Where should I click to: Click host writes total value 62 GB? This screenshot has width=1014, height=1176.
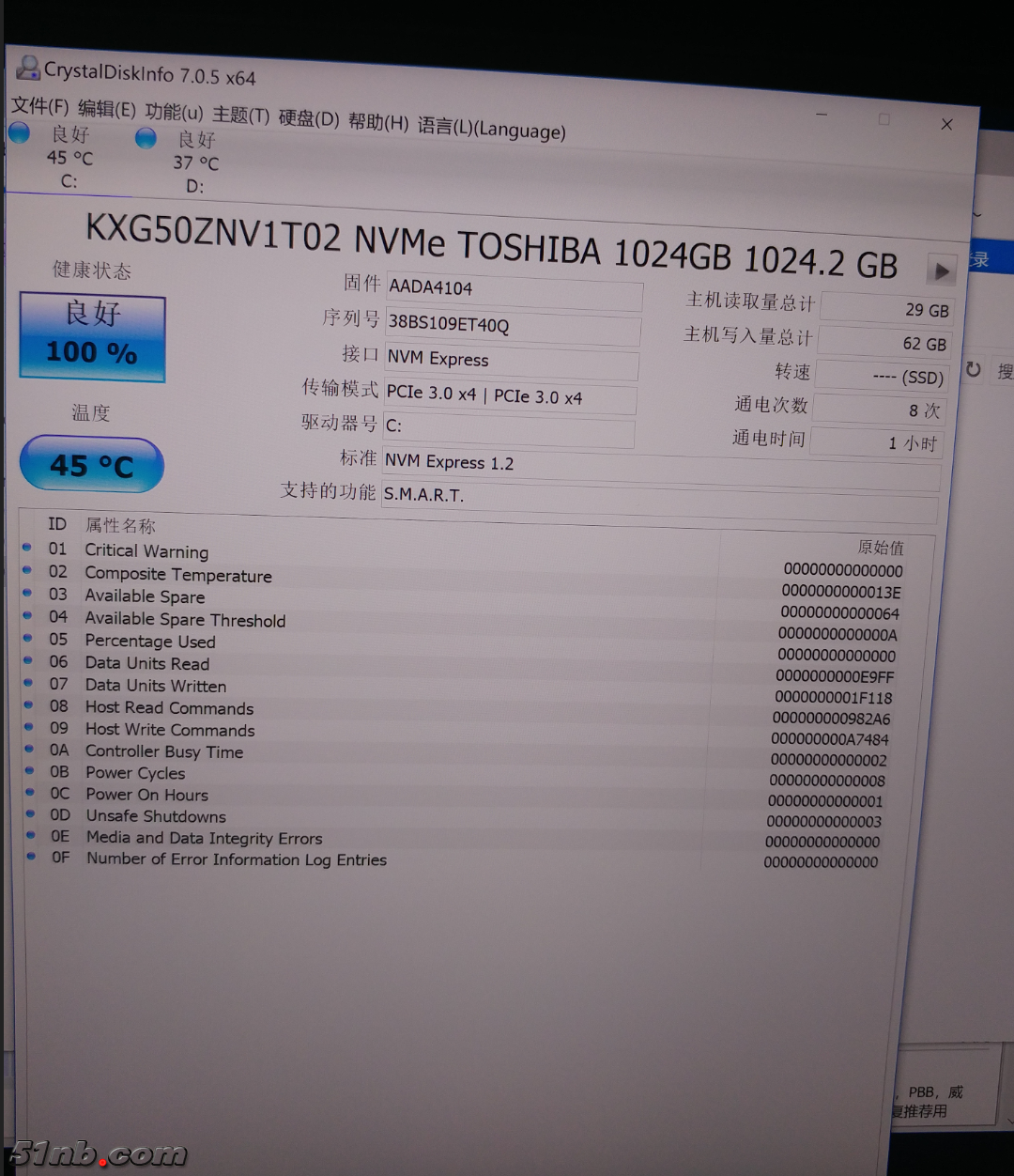tap(884, 342)
